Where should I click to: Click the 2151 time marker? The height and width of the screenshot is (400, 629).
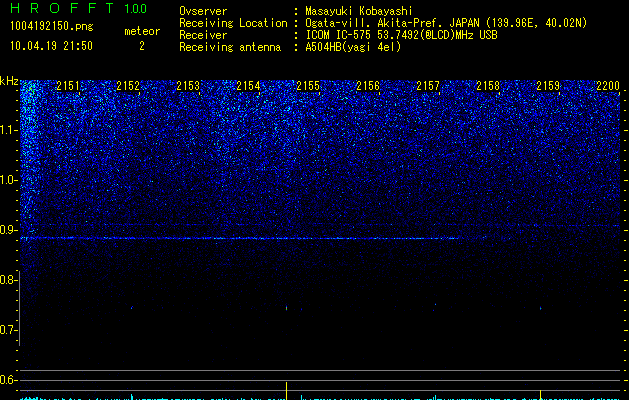pyautogui.click(x=68, y=86)
